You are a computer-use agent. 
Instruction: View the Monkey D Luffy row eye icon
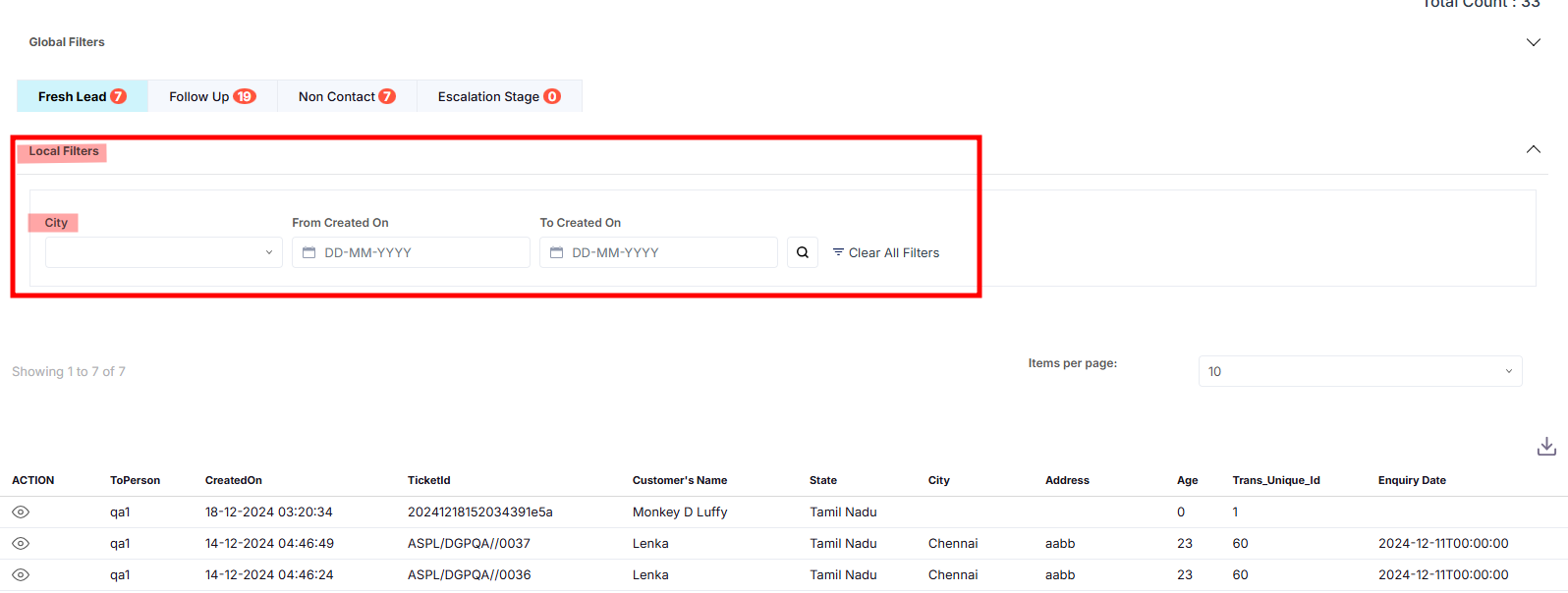21,512
